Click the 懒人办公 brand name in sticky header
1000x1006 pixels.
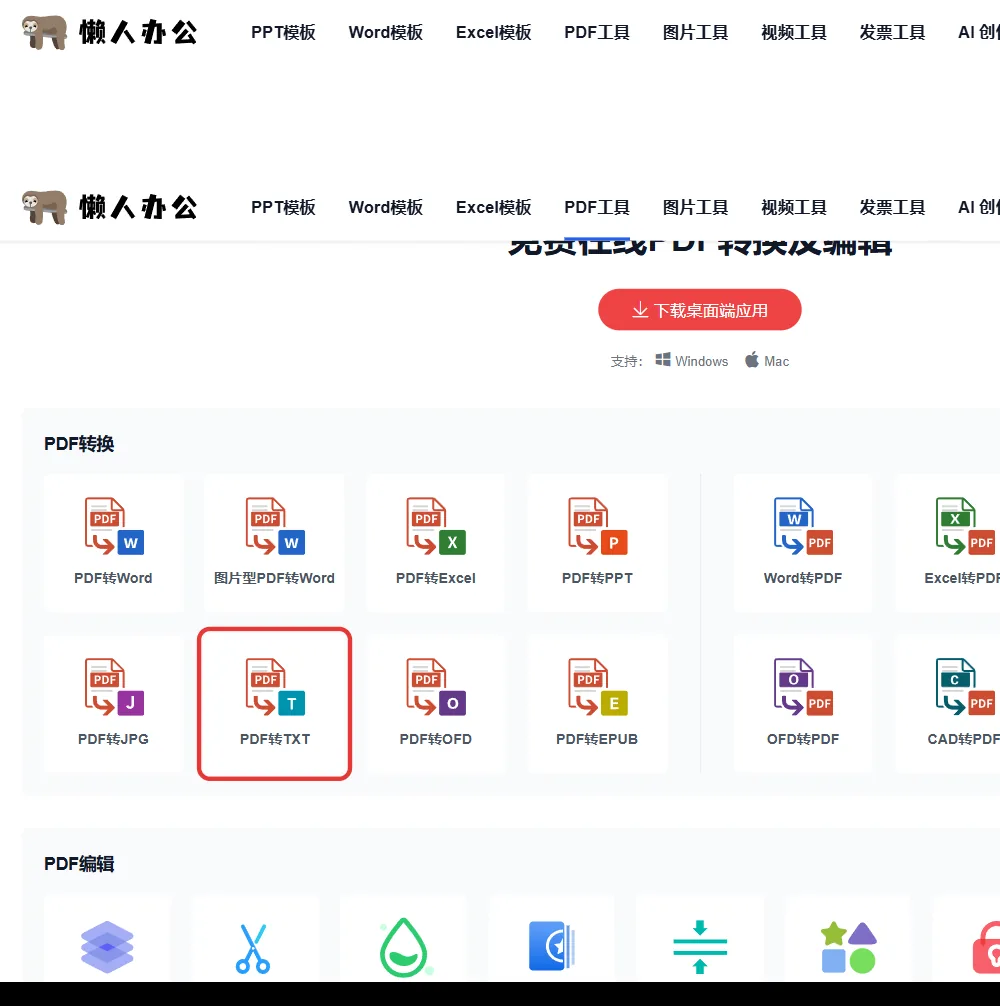click(x=138, y=207)
